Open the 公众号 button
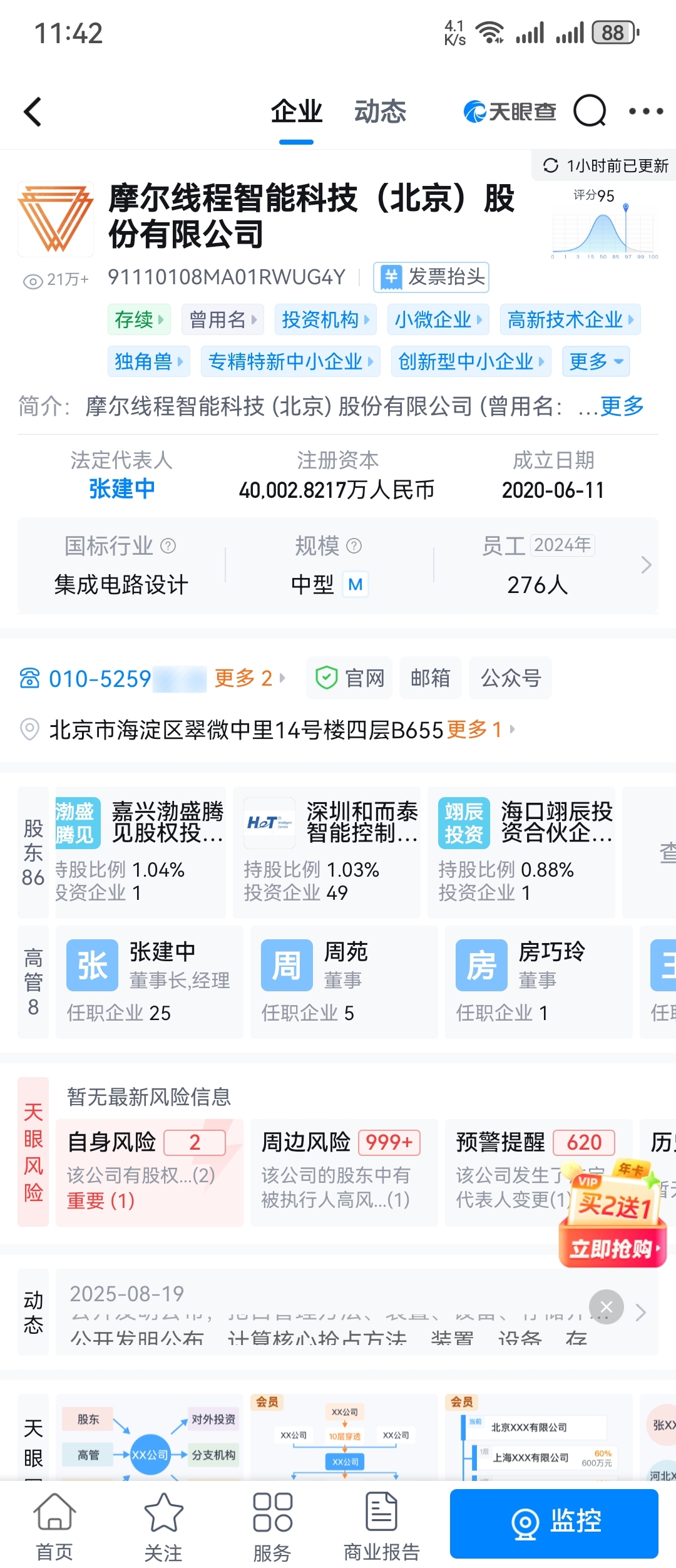The image size is (676, 1568). click(x=511, y=678)
